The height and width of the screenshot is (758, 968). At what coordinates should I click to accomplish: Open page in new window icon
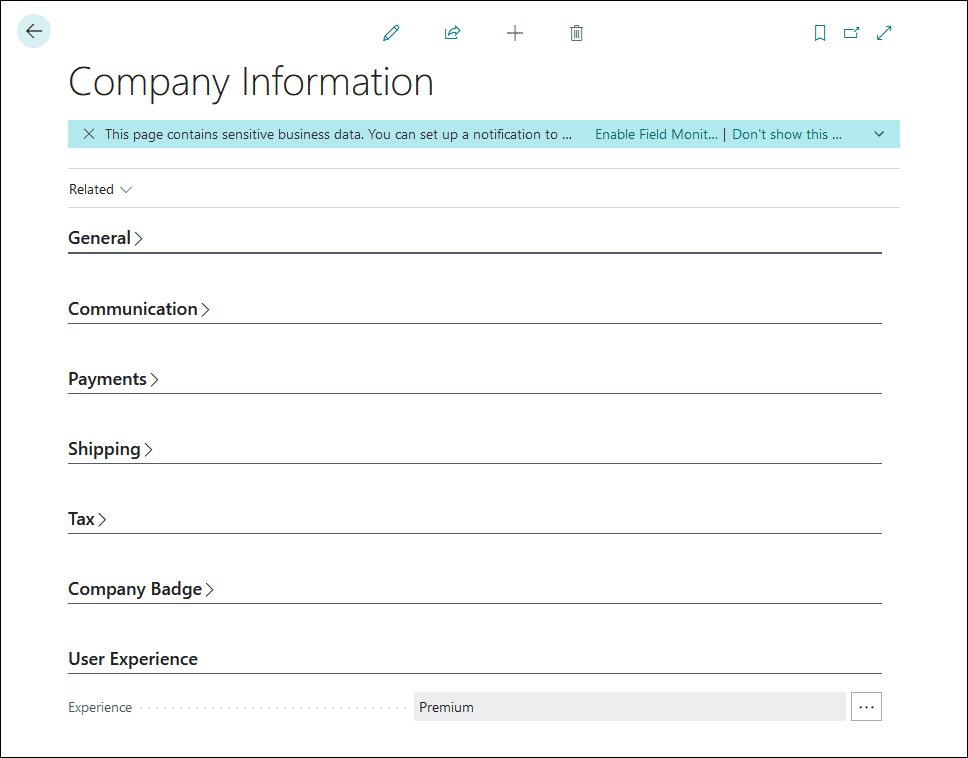pos(851,33)
